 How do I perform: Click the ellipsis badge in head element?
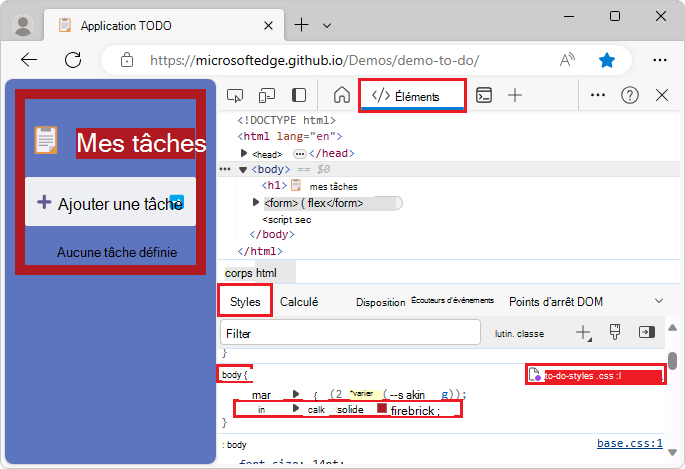point(299,154)
